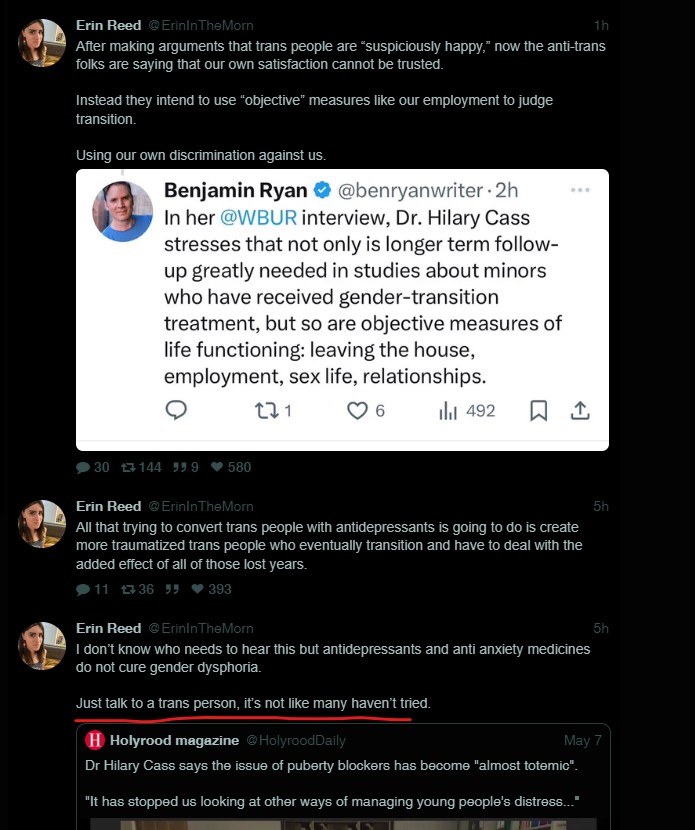Bookmark Benjamin Ryan's embedded tweet

tap(538, 410)
